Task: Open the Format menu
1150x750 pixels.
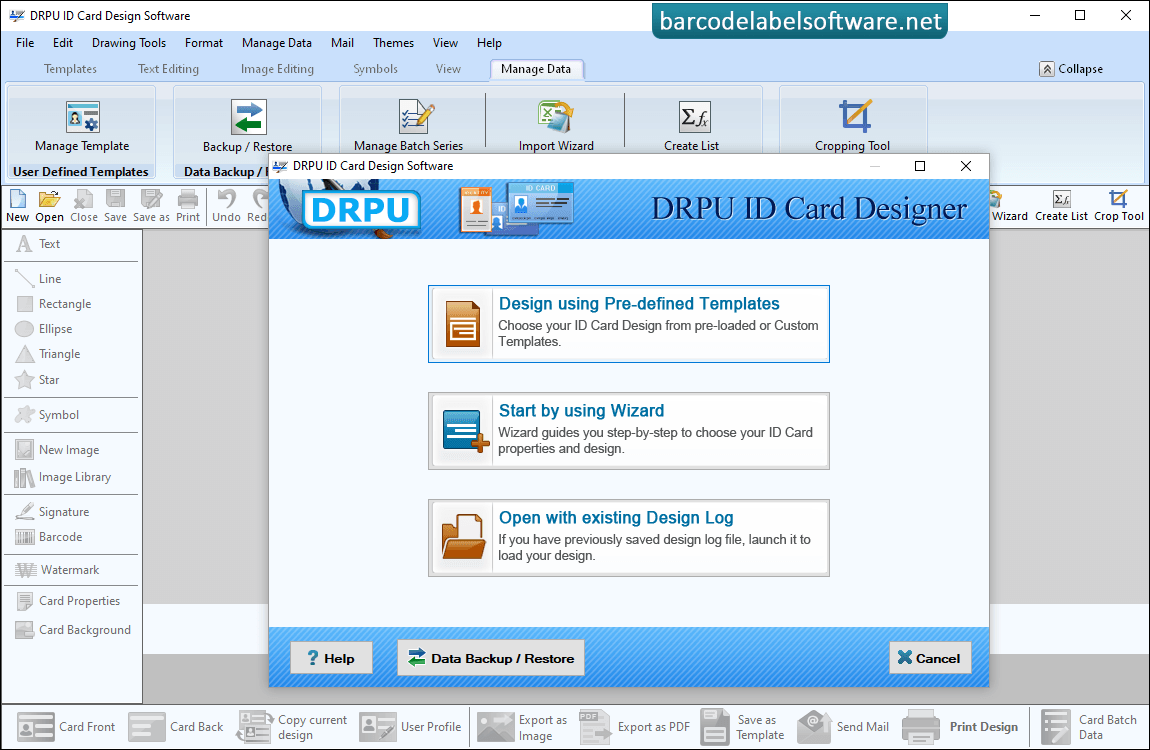Action: [204, 43]
